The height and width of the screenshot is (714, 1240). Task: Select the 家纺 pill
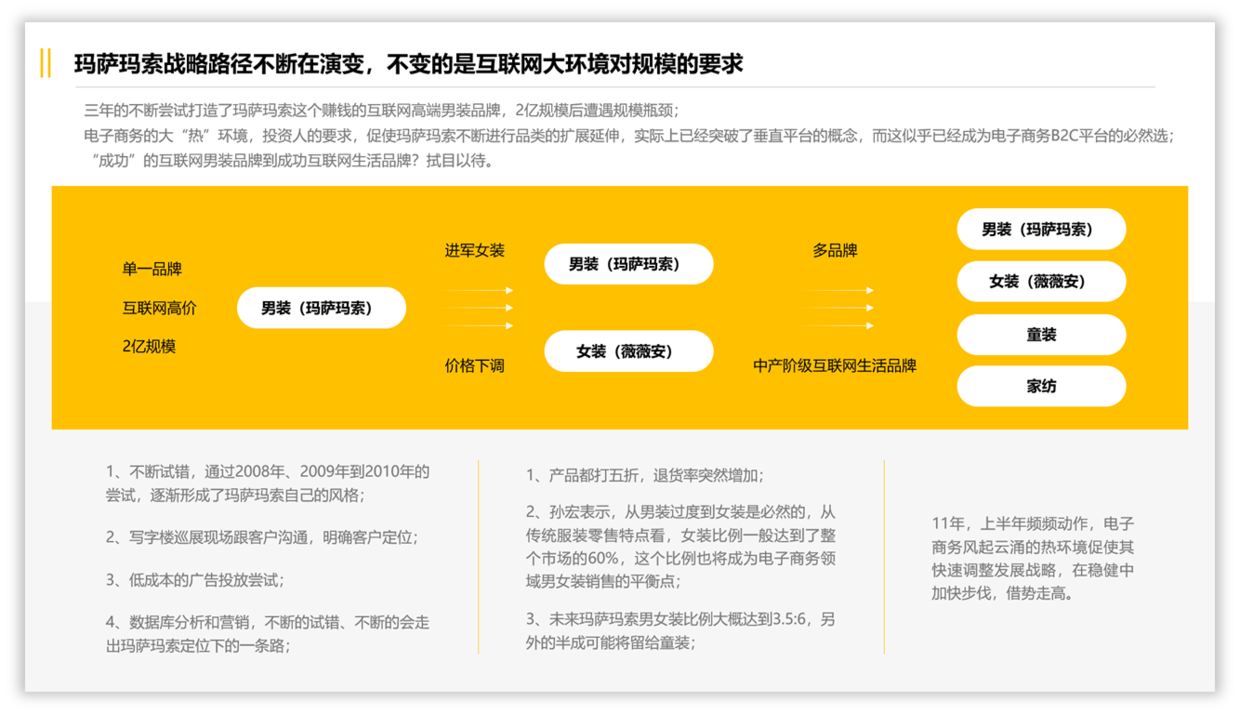click(x=1042, y=387)
